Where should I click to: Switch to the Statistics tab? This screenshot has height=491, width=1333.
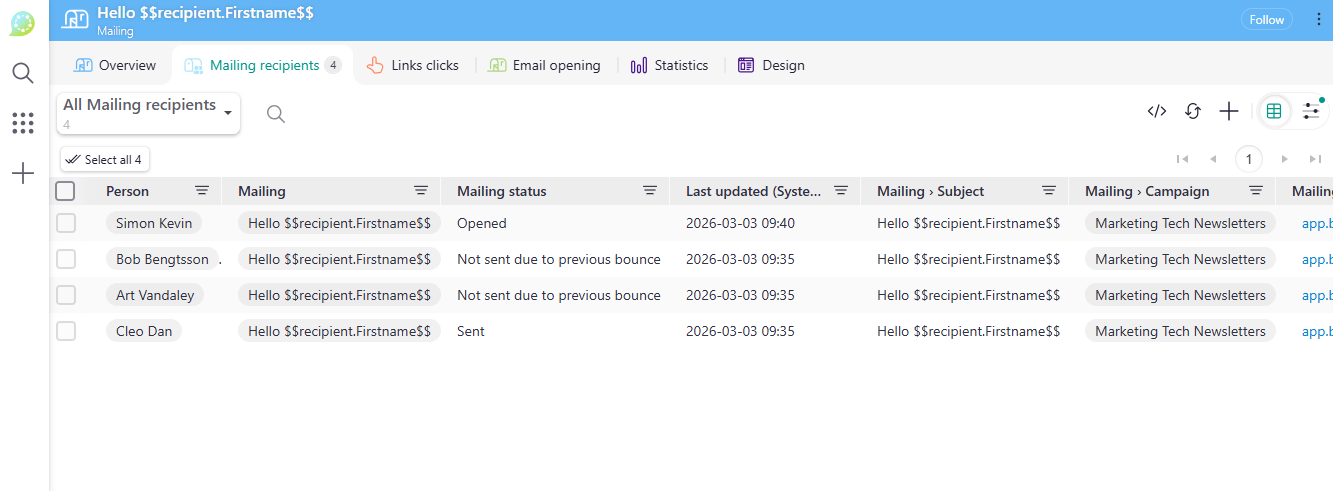pyautogui.click(x=669, y=65)
